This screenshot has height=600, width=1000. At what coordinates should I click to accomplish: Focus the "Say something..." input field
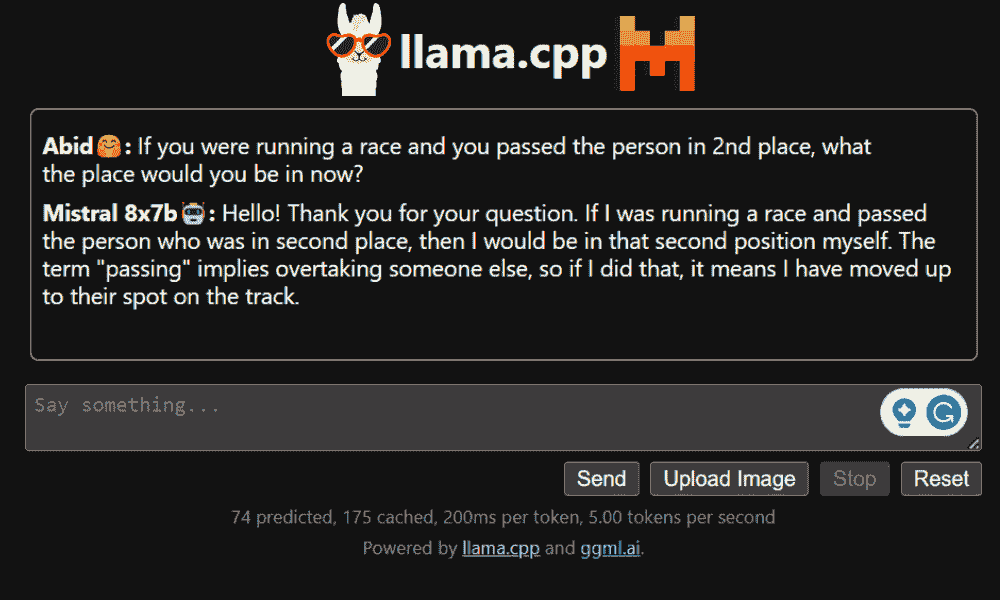[450, 417]
